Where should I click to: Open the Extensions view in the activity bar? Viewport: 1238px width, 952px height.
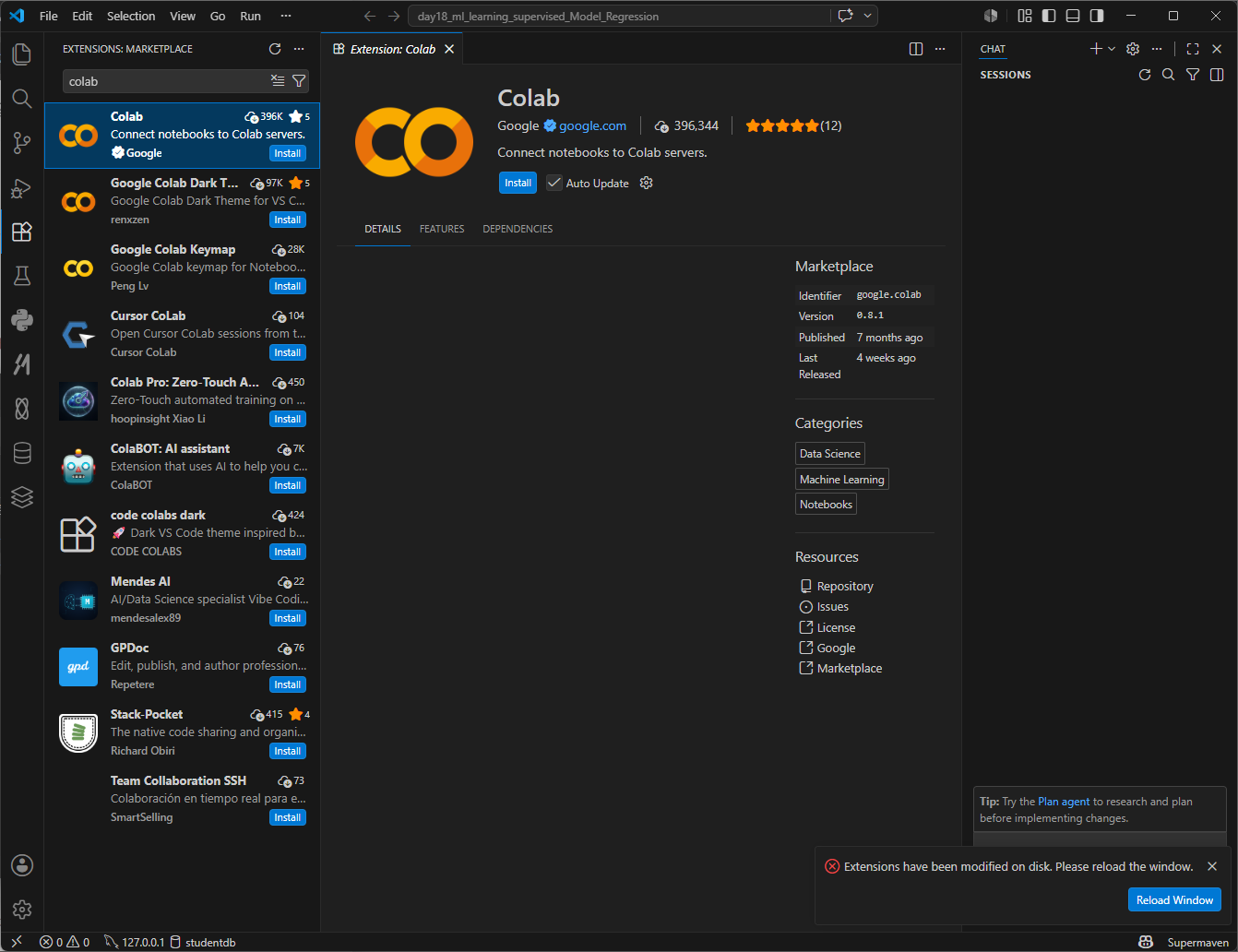(x=22, y=232)
